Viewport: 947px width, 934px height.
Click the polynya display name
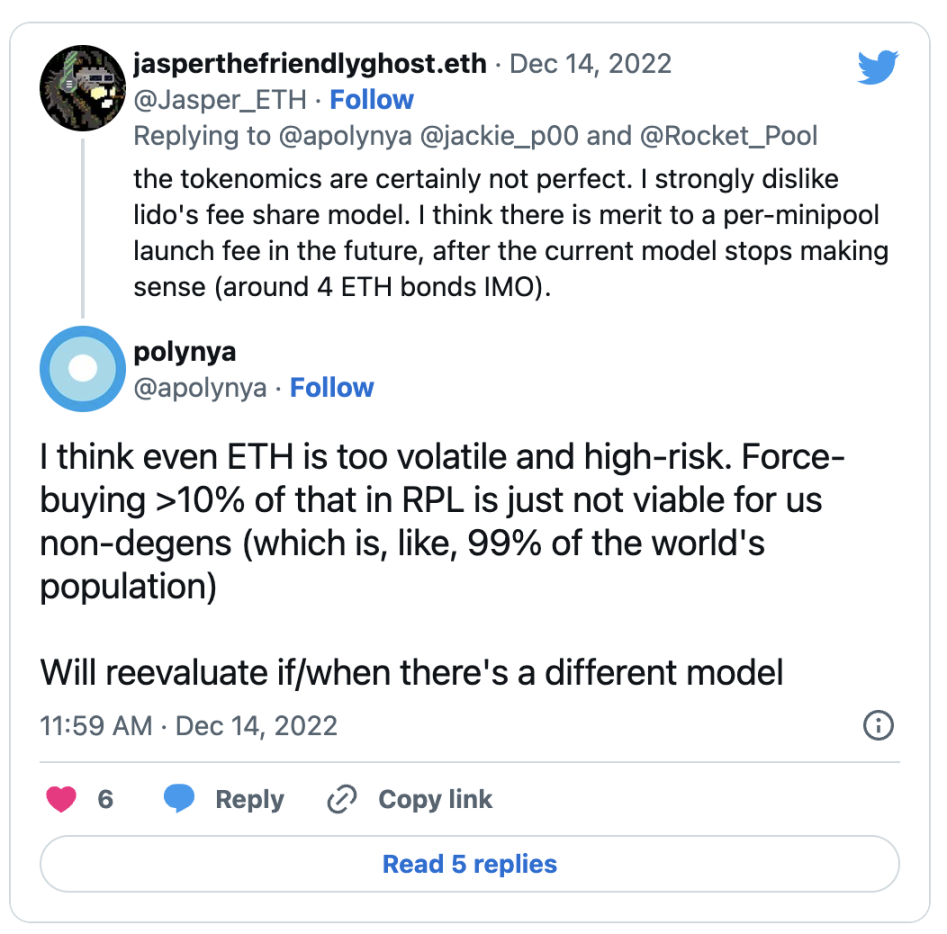[x=184, y=352]
